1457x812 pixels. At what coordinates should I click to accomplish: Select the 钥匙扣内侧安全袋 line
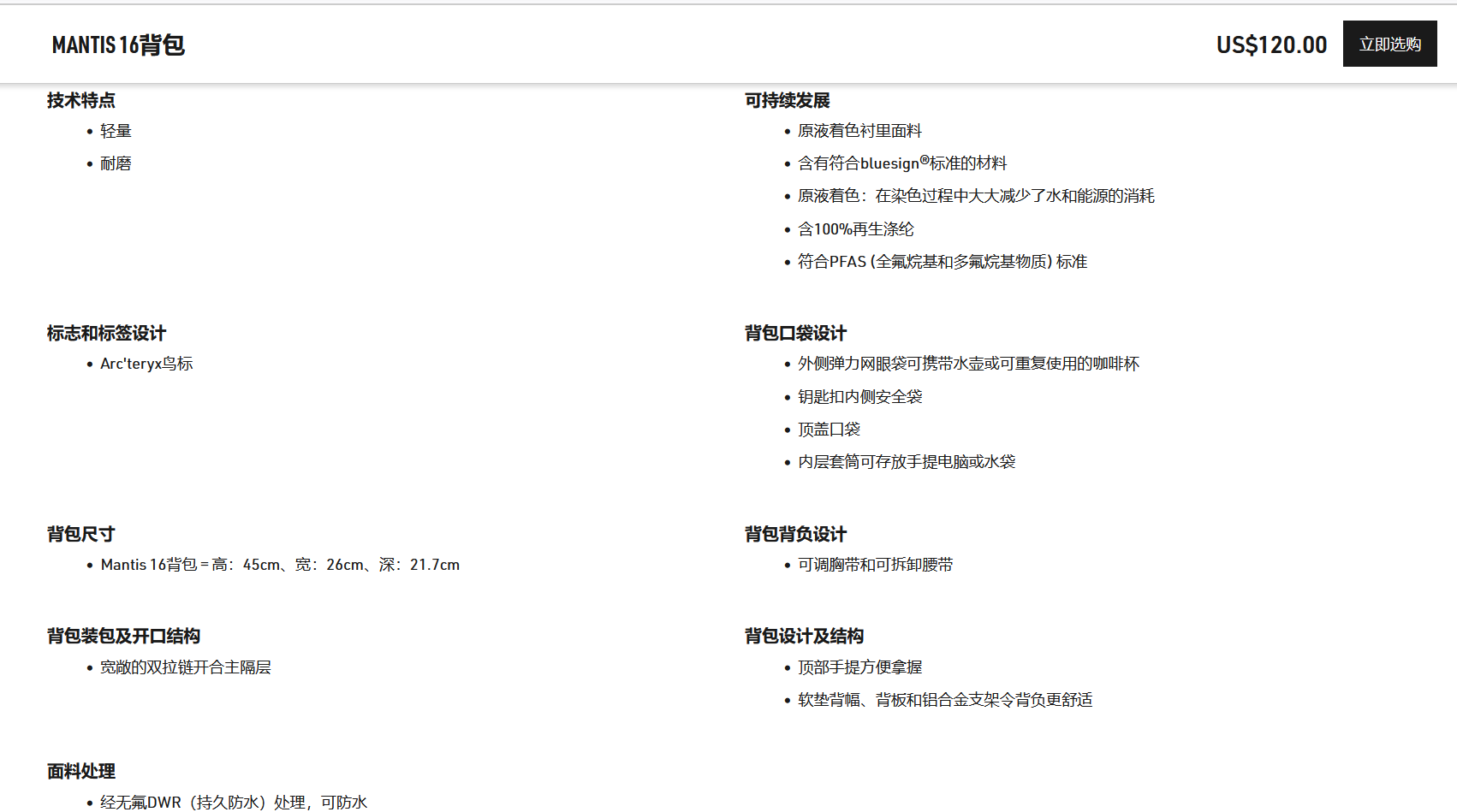pyautogui.click(x=860, y=397)
